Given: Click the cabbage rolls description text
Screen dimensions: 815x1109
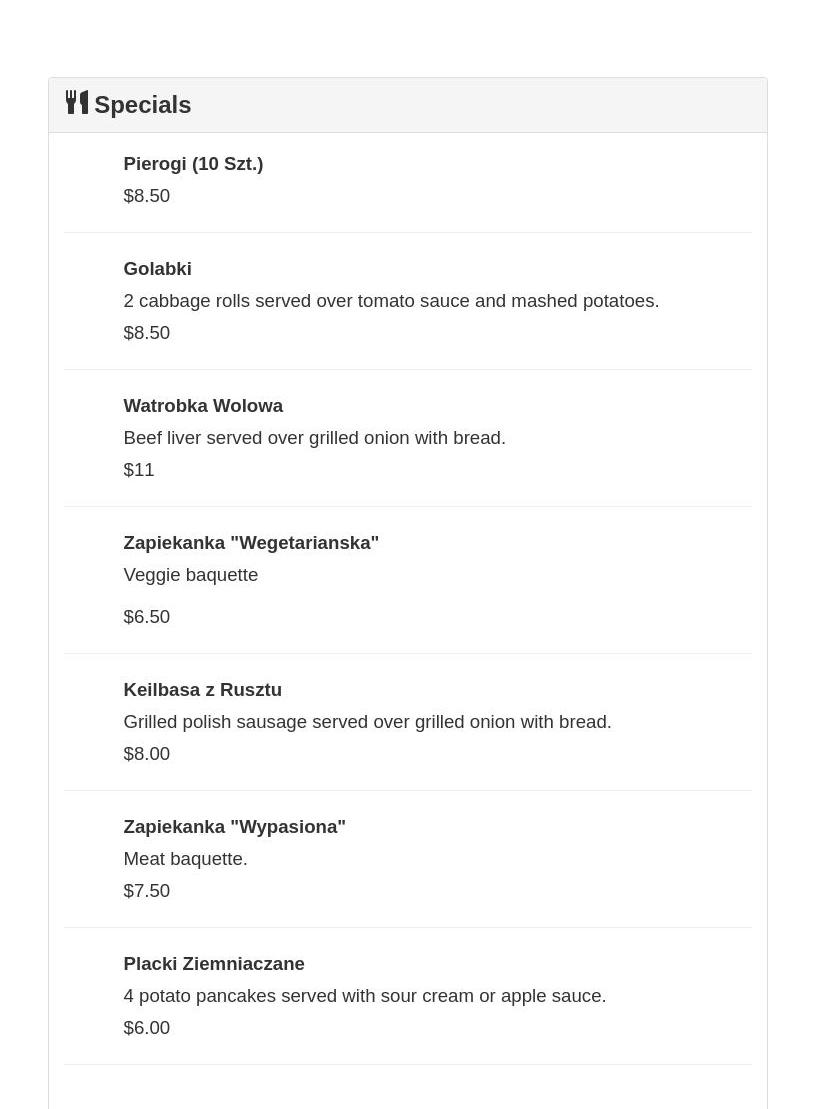Looking at the screenshot, I should 391,301.
